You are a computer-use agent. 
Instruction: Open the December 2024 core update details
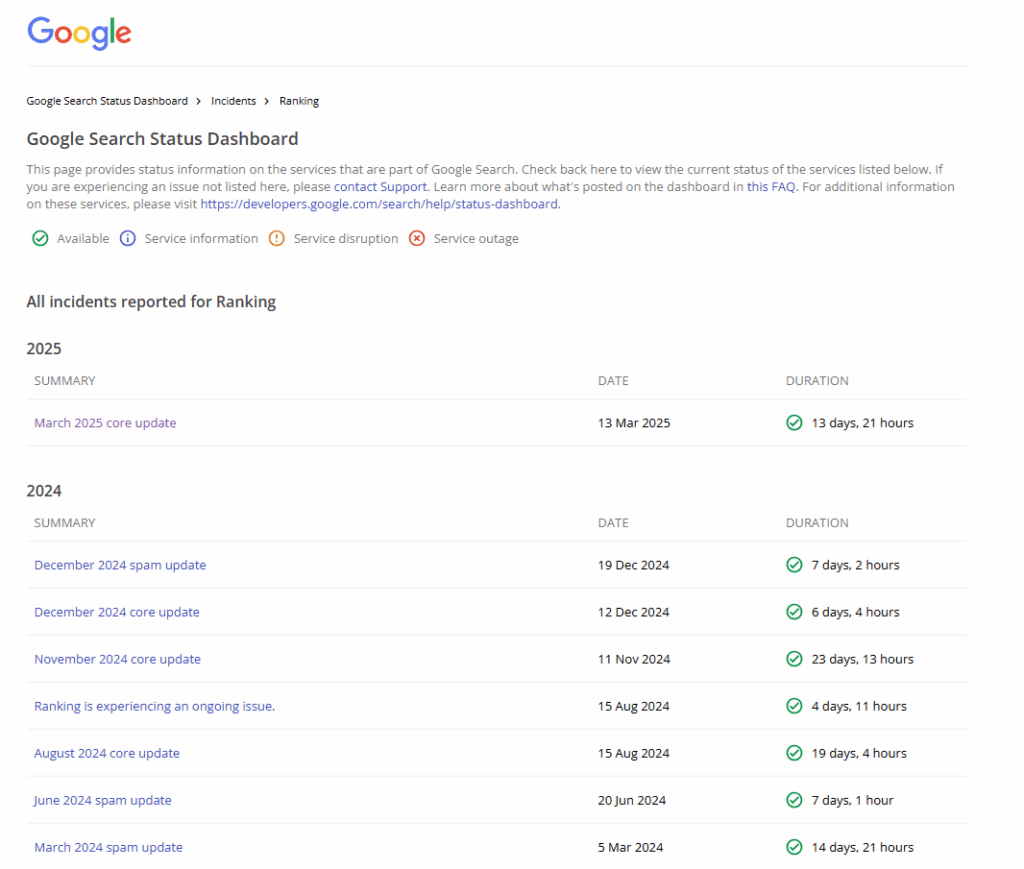coord(117,612)
